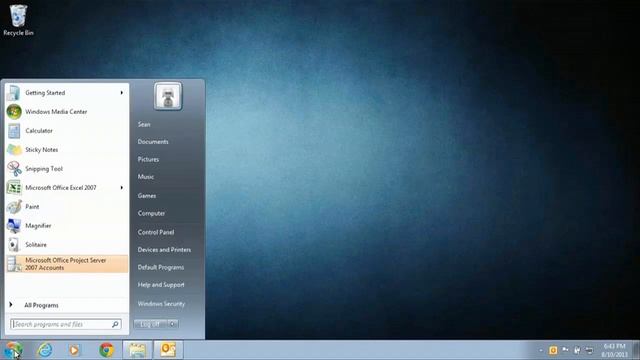Click the search magnifier icon
Image resolution: width=640 pixels, height=360 pixels.
coord(115,324)
